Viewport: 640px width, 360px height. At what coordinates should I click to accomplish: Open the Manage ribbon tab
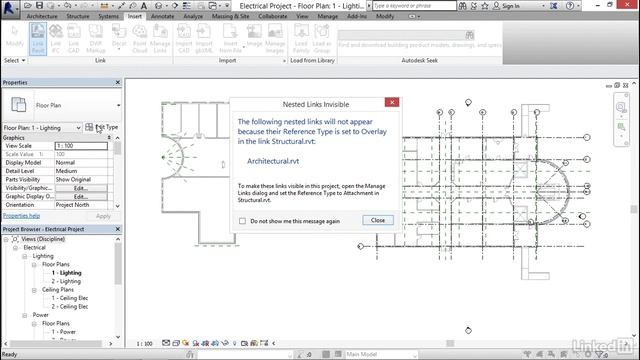pos(327,16)
